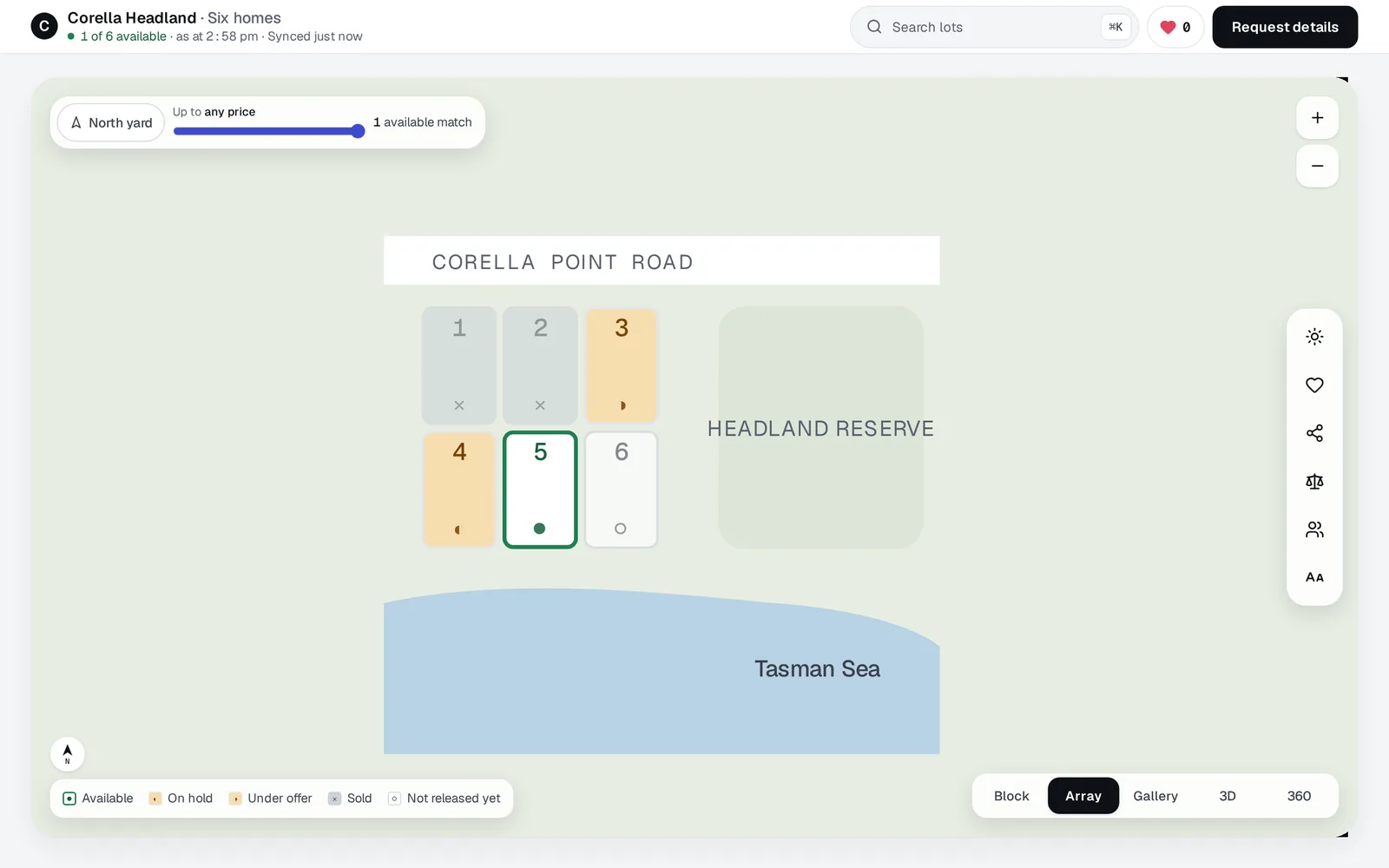Open the people icon in the side toolbar
The width and height of the screenshot is (1389, 868).
tap(1314, 529)
